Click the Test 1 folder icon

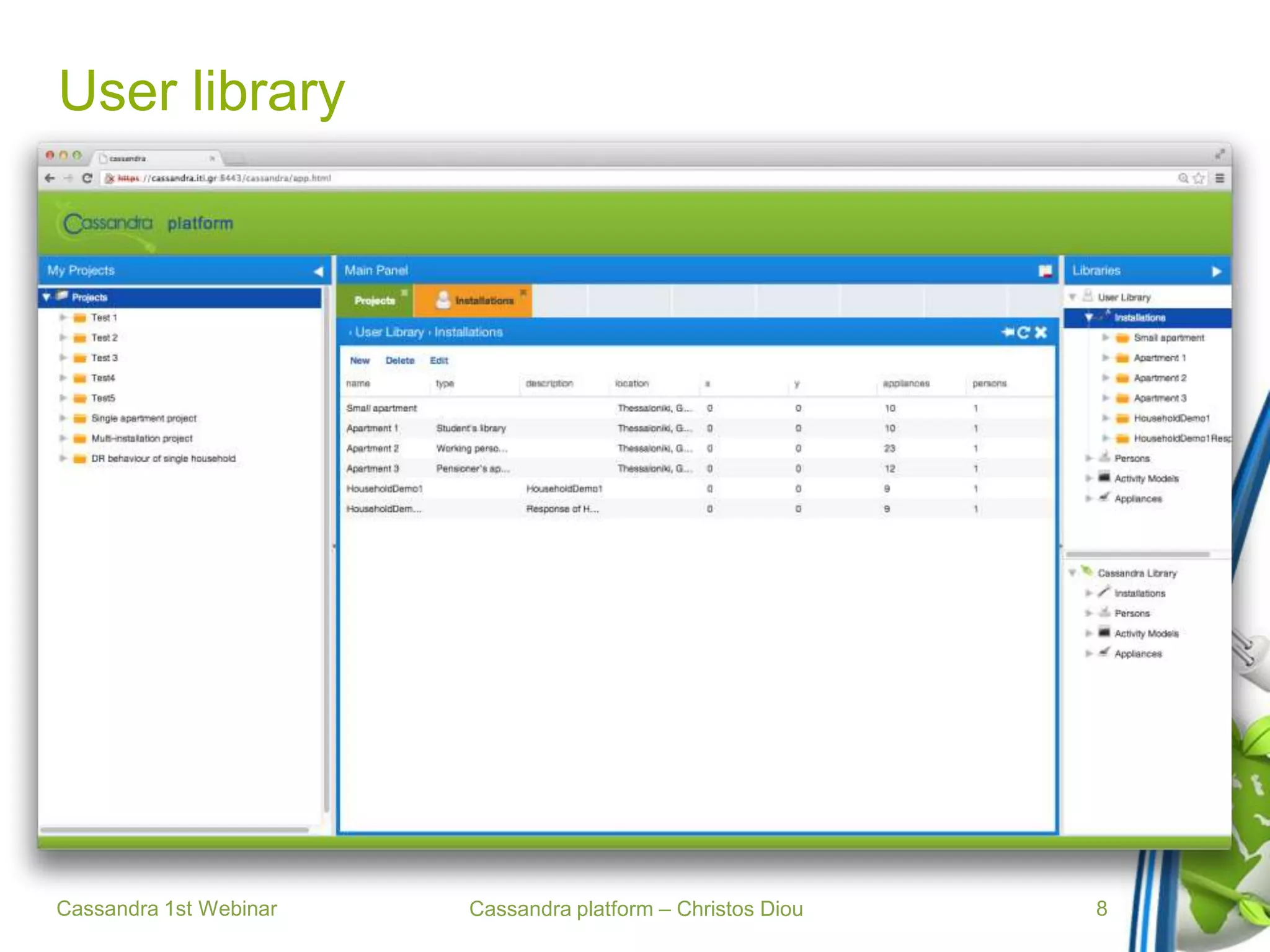tap(79, 318)
